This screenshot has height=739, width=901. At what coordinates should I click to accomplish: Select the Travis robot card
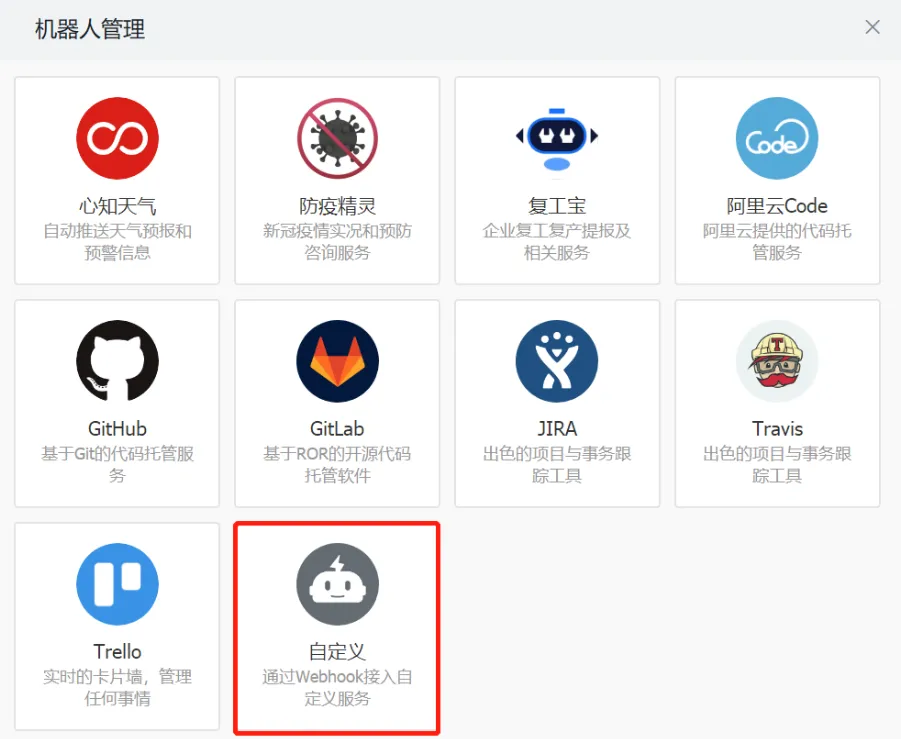(x=777, y=402)
